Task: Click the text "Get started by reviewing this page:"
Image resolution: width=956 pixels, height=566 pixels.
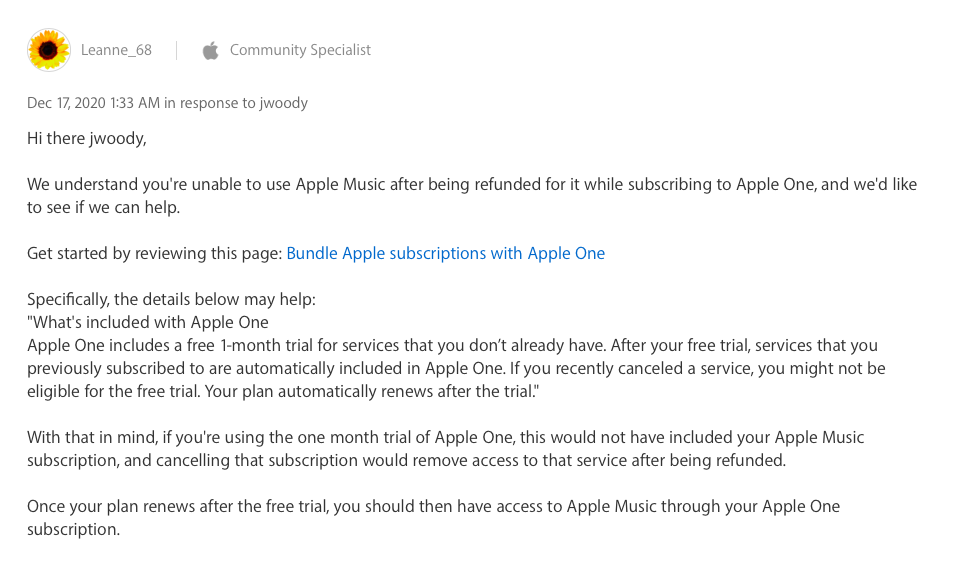Action: [154, 253]
